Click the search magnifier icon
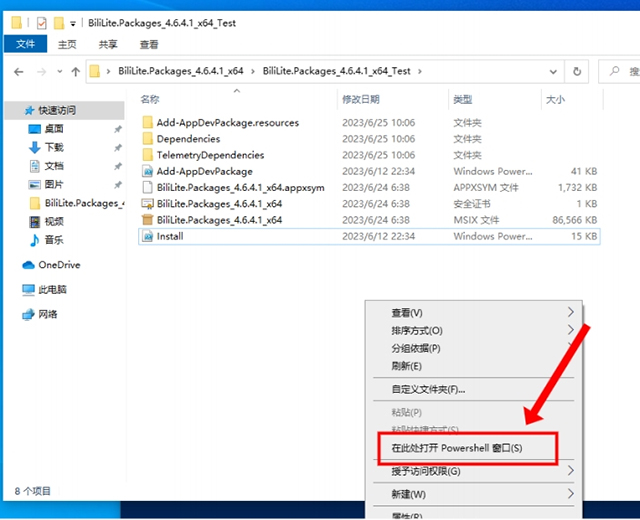640x520 pixels. point(614,71)
